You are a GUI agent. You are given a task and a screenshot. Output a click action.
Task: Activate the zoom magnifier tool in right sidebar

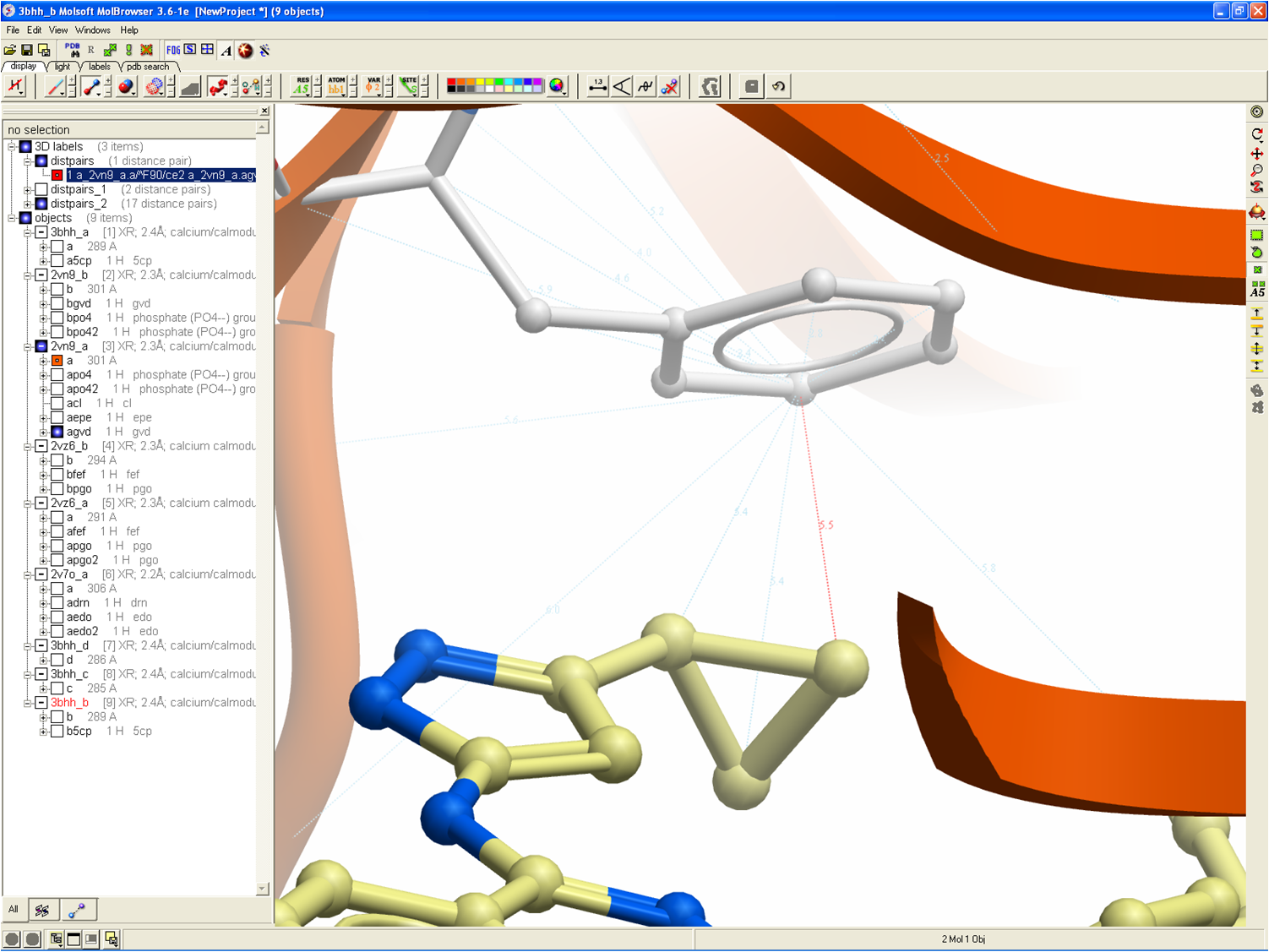(x=1257, y=171)
